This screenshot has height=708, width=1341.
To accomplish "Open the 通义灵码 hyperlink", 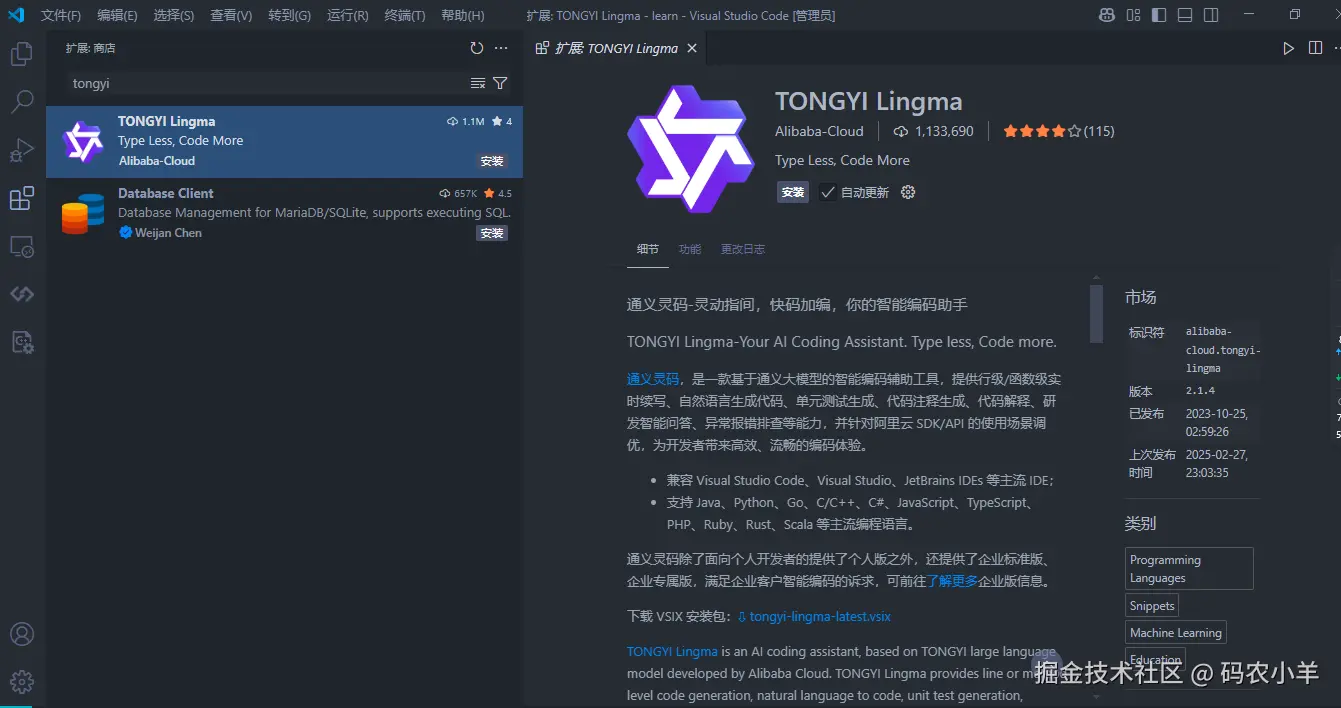I will click(x=653, y=379).
